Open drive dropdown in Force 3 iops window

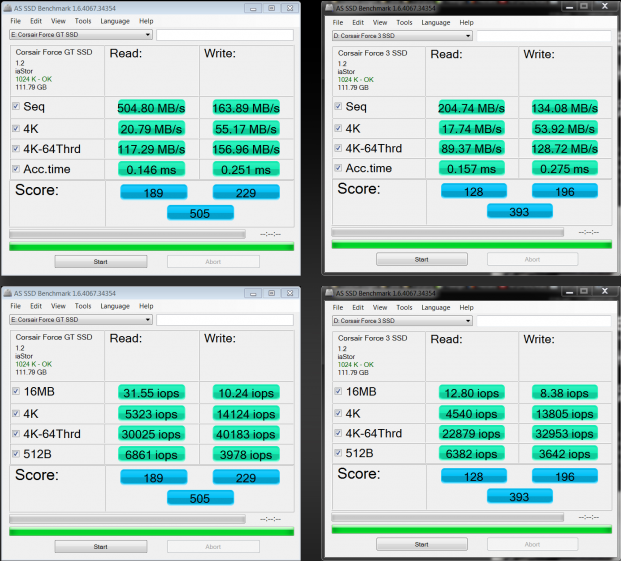(x=468, y=321)
